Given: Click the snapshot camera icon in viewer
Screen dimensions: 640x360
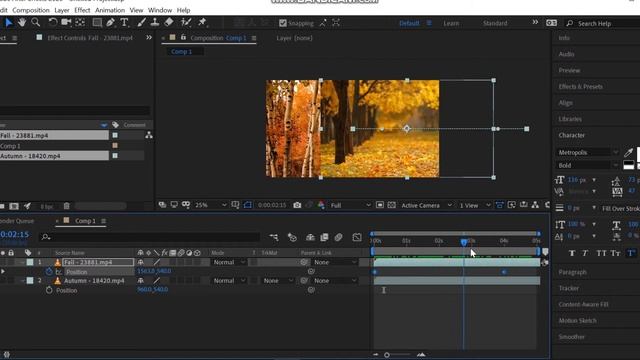Looking at the screenshot, I should tap(297, 205).
